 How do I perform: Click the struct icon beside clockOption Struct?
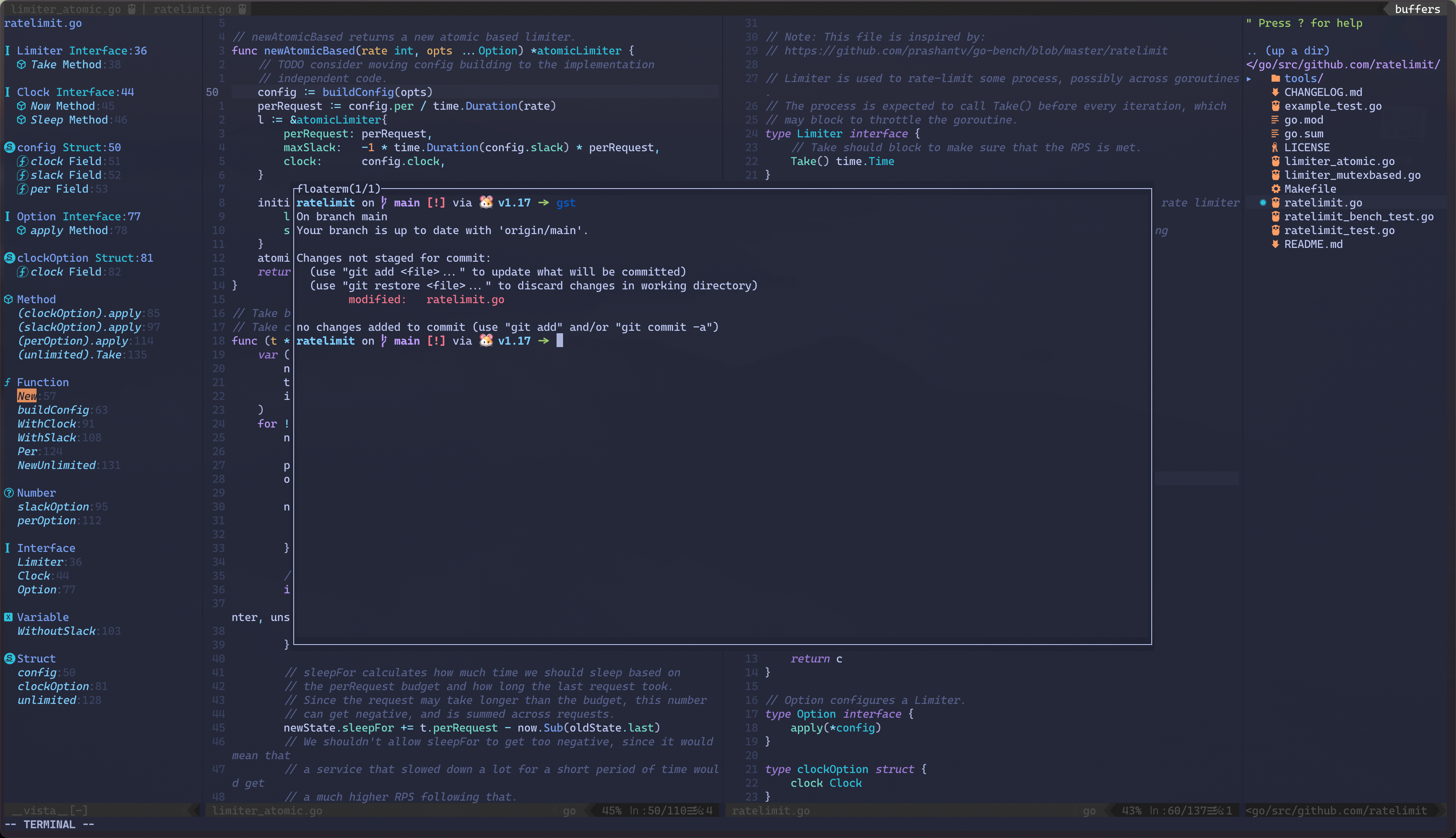coord(9,258)
